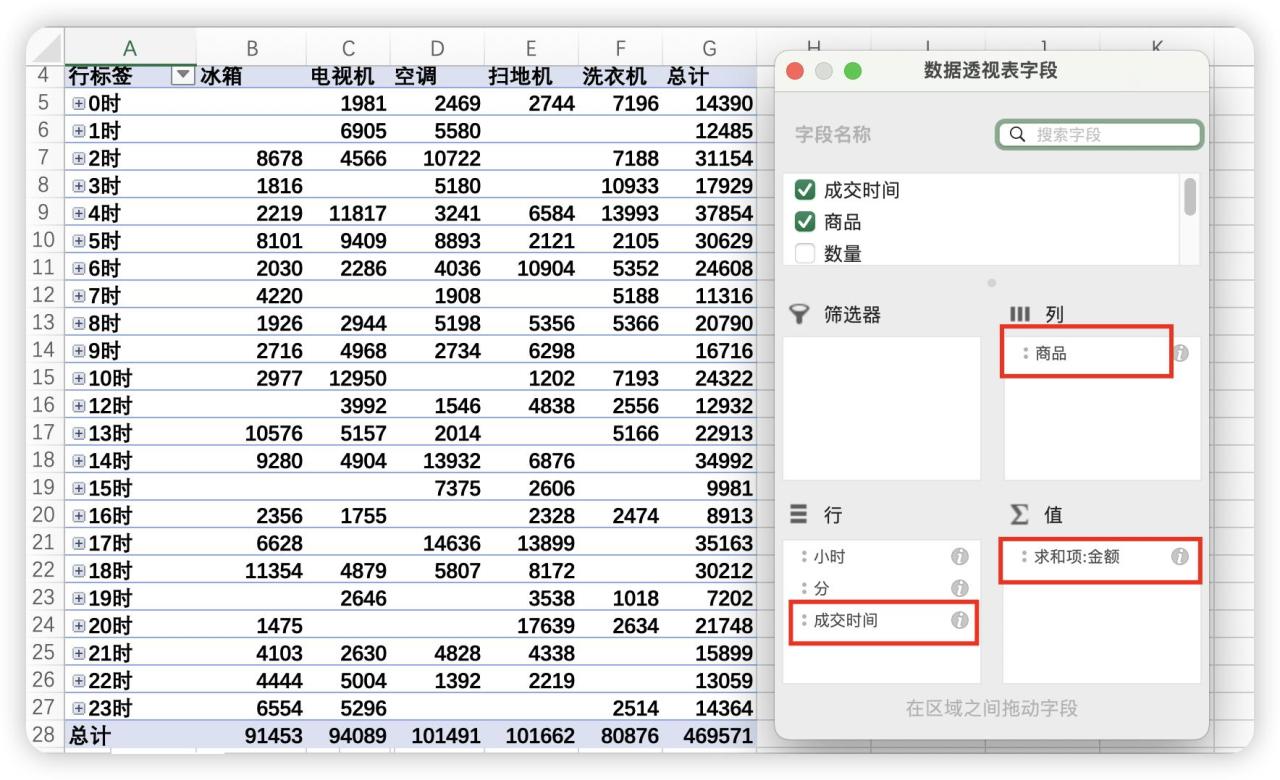This screenshot has height=780, width=1280.
Task: Expand the 18时 row group
Action: pyautogui.click(x=77, y=571)
